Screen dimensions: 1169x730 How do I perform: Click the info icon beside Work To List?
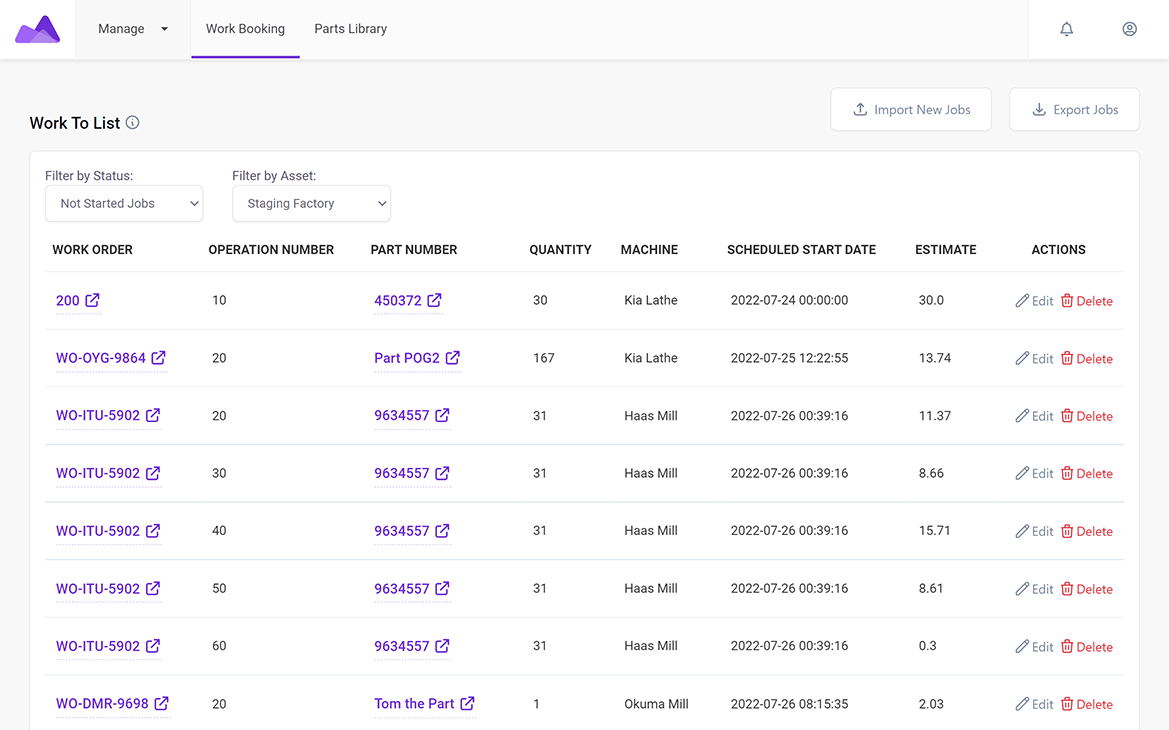[133, 123]
